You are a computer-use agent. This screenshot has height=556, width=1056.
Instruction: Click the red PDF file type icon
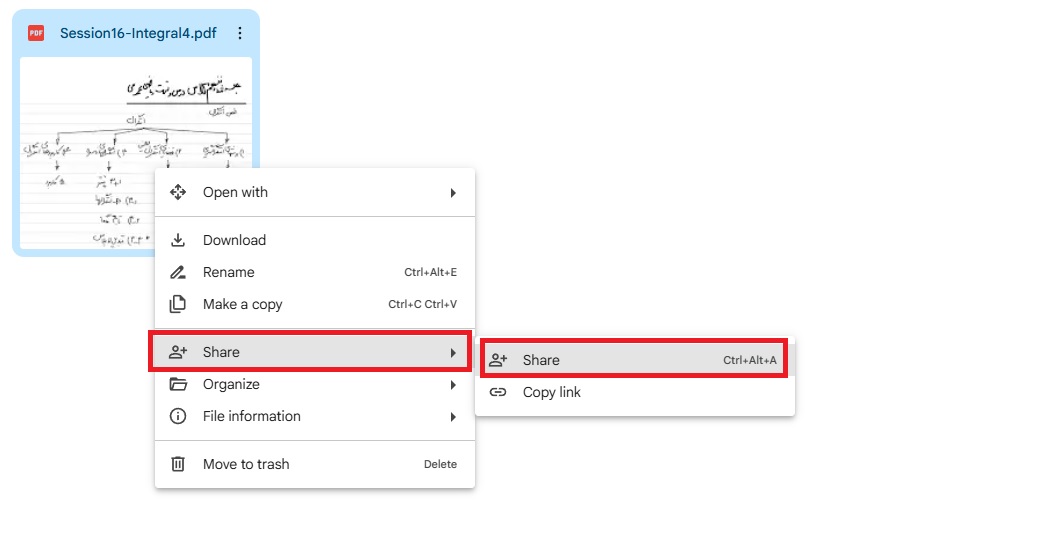pos(36,33)
